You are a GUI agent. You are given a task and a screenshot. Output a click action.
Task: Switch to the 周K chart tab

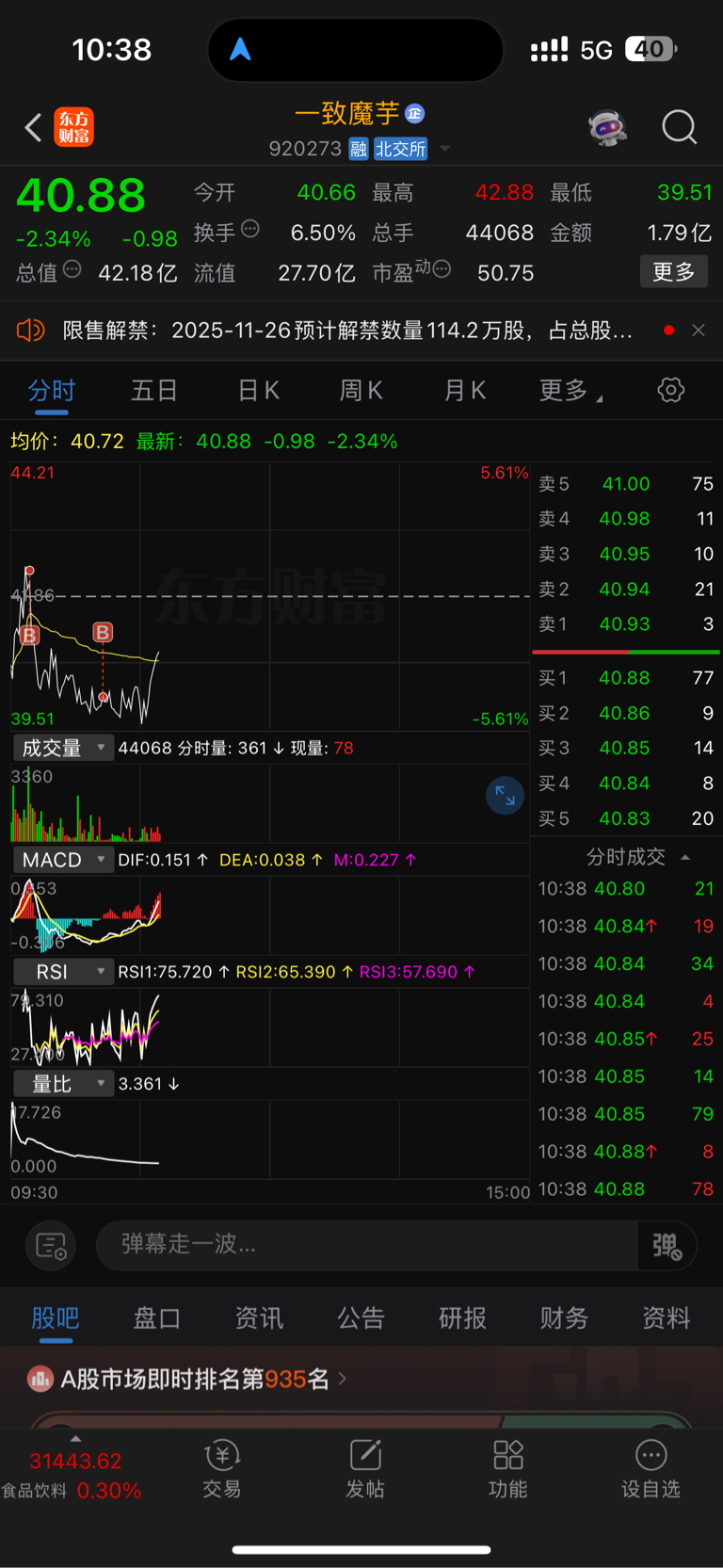point(361,390)
